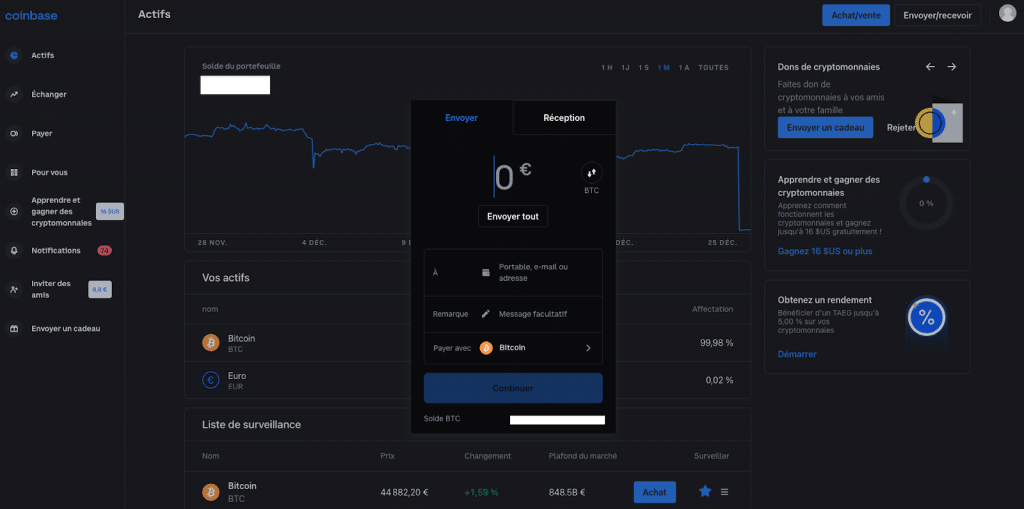Click the 0 % learning progress ring

click(x=926, y=203)
